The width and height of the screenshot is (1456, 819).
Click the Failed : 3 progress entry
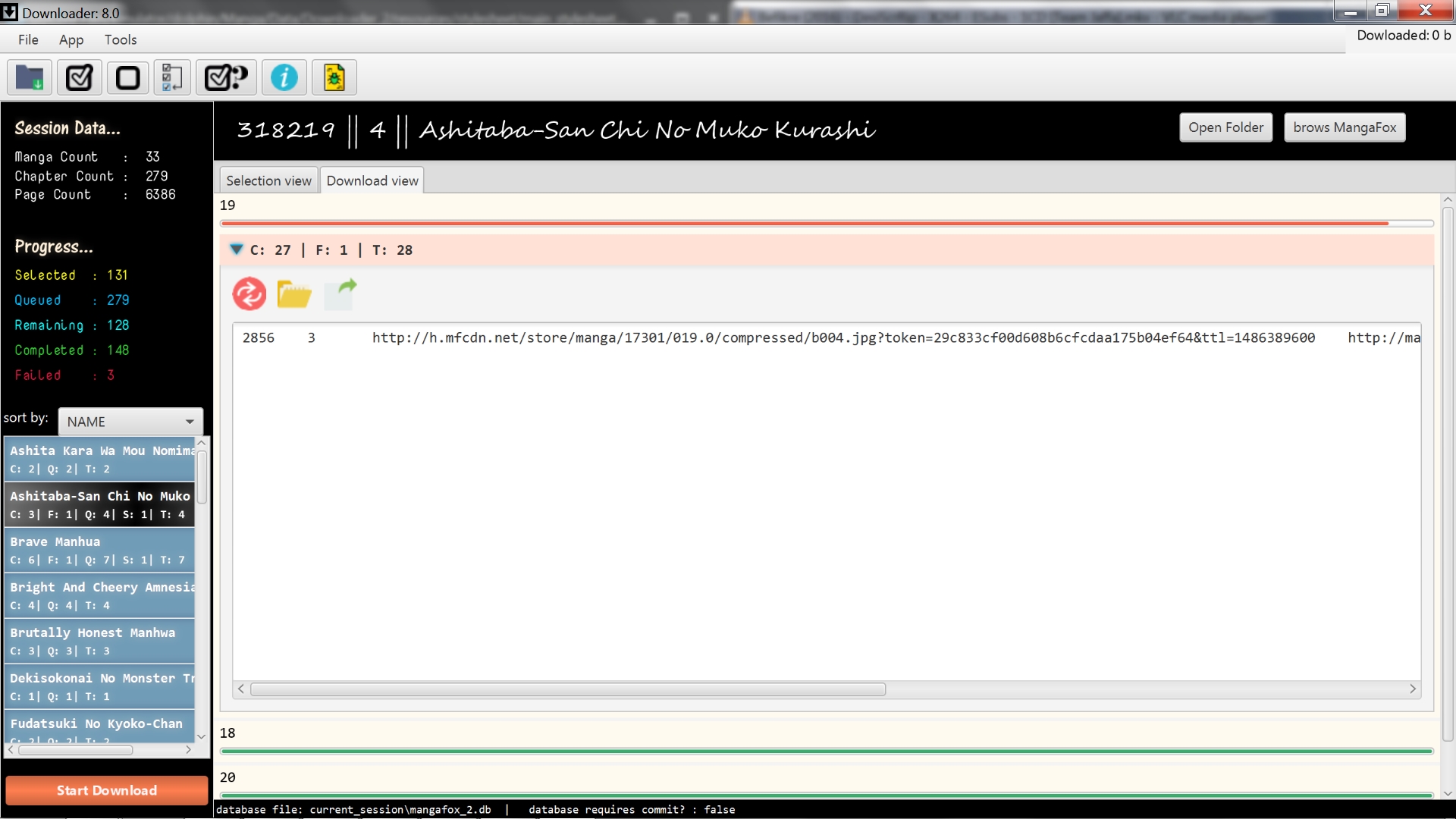click(x=64, y=375)
